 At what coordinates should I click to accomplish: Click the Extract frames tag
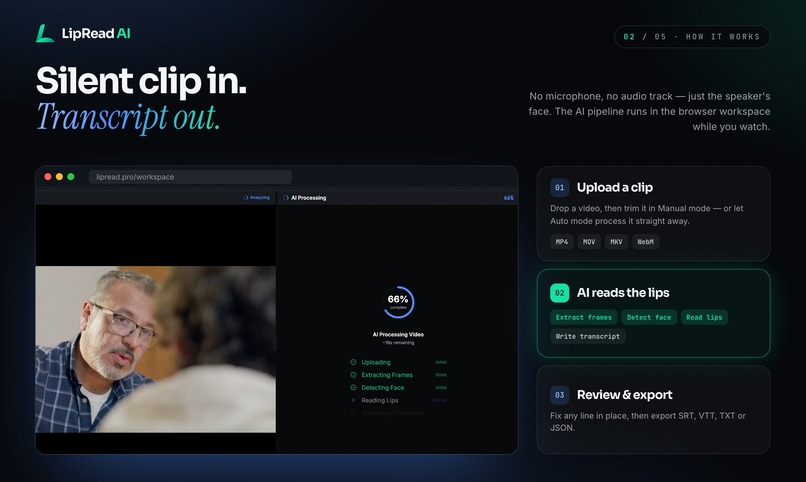click(584, 318)
